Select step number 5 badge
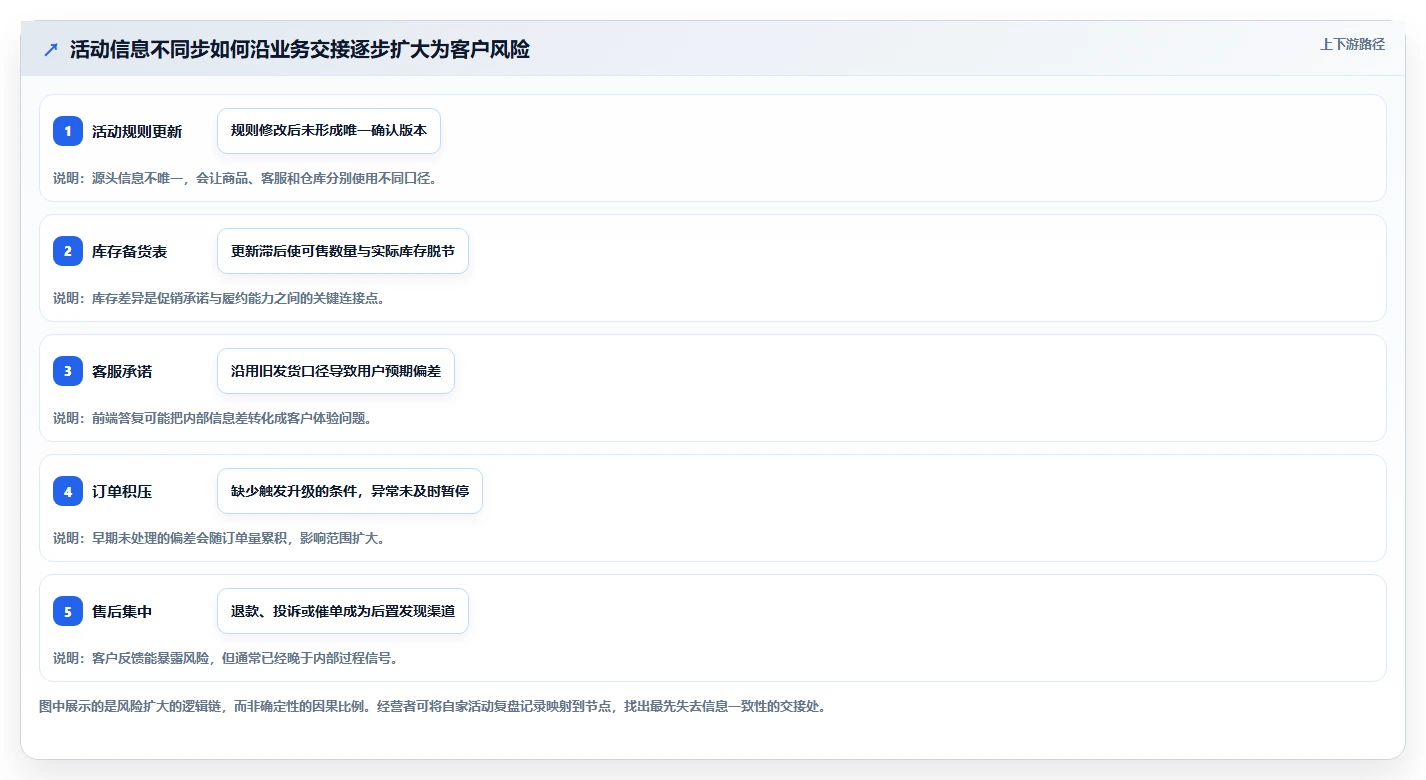Viewport: 1426px width, 780px height. [68, 611]
